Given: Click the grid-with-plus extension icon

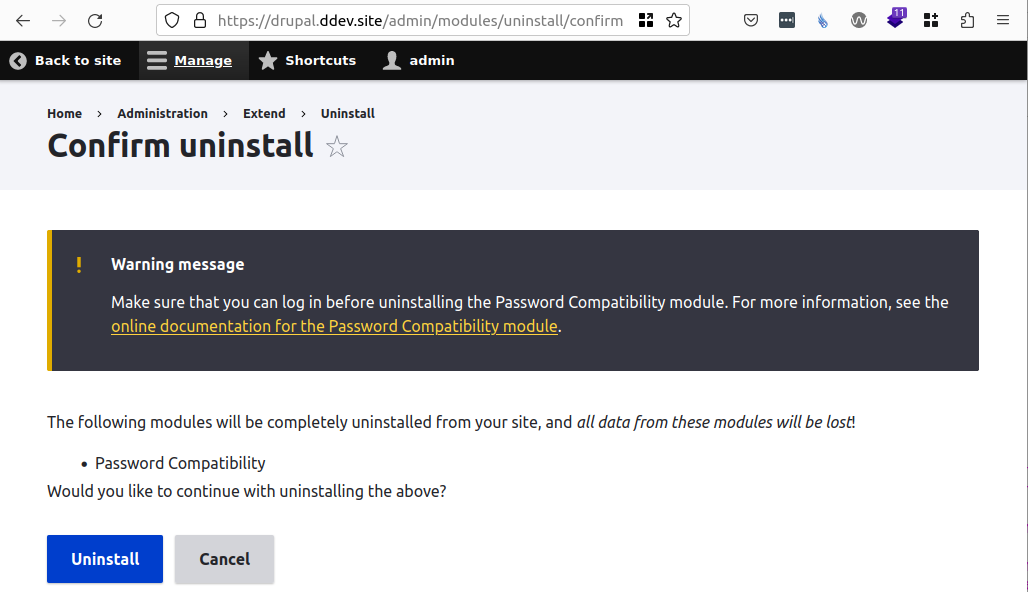Looking at the screenshot, I should (931, 20).
